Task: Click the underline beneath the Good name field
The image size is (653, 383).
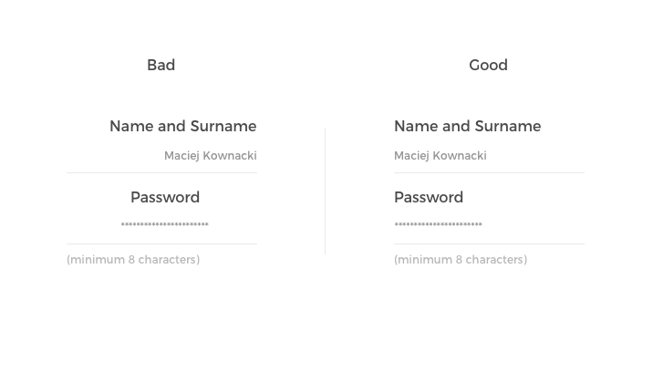Action: pyautogui.click(x=489, y=172)
